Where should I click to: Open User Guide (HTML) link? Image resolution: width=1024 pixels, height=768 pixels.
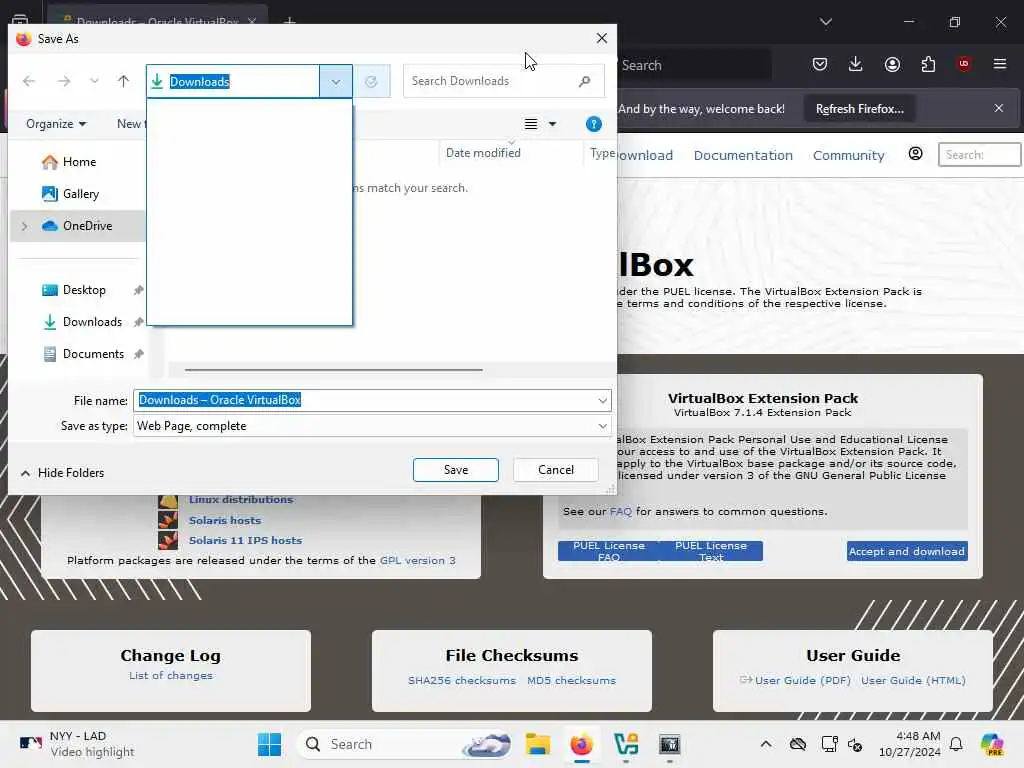[x=913, y=680]
